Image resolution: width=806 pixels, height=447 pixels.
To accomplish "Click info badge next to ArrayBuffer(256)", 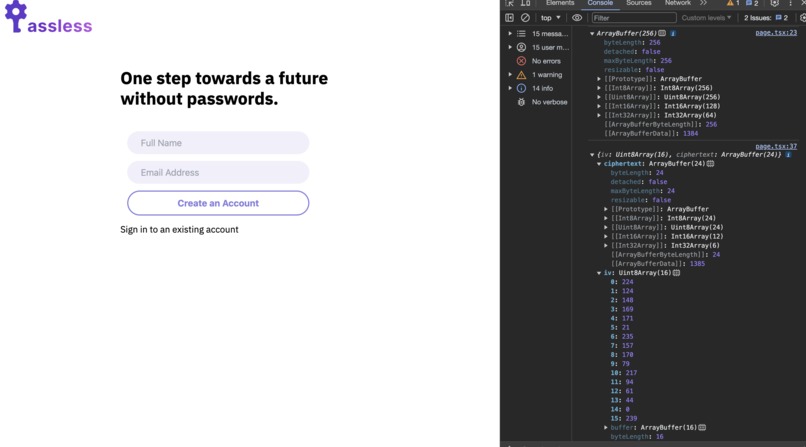I will click(673, 33).
